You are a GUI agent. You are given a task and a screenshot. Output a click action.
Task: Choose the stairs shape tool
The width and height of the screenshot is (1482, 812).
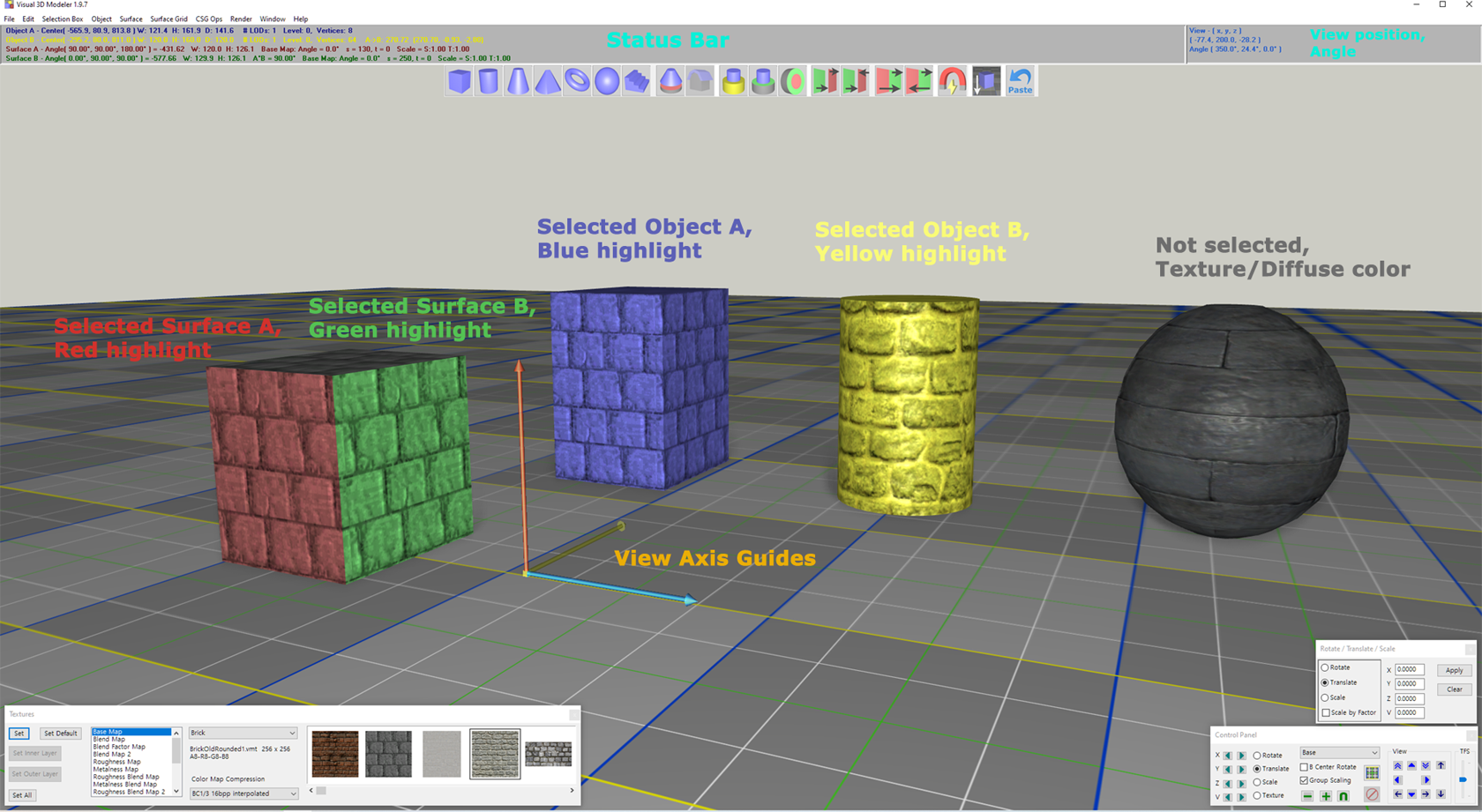click(637, 81)
